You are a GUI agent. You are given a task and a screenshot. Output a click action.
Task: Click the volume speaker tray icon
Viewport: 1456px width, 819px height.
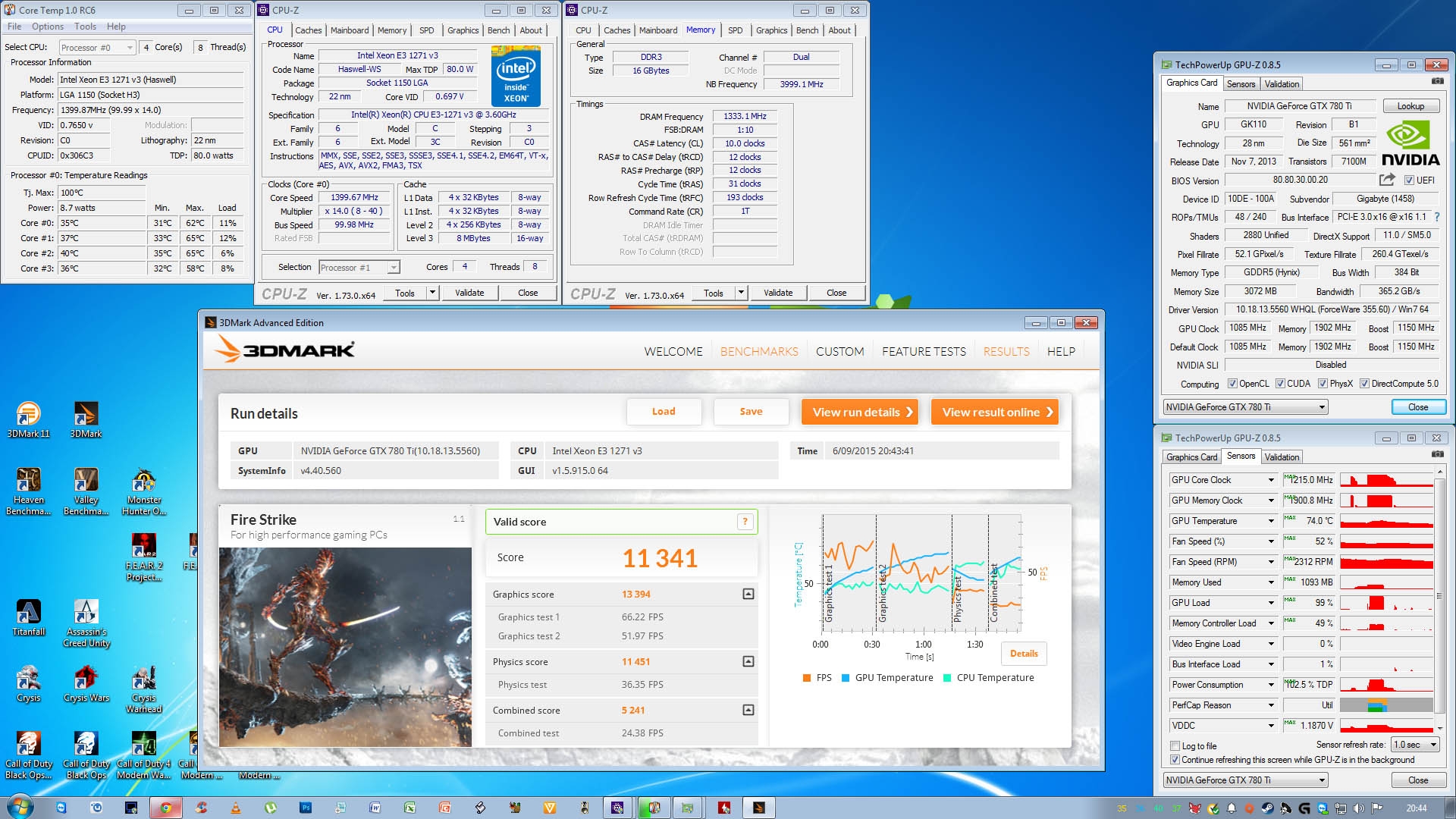(x=1359, y=808)
